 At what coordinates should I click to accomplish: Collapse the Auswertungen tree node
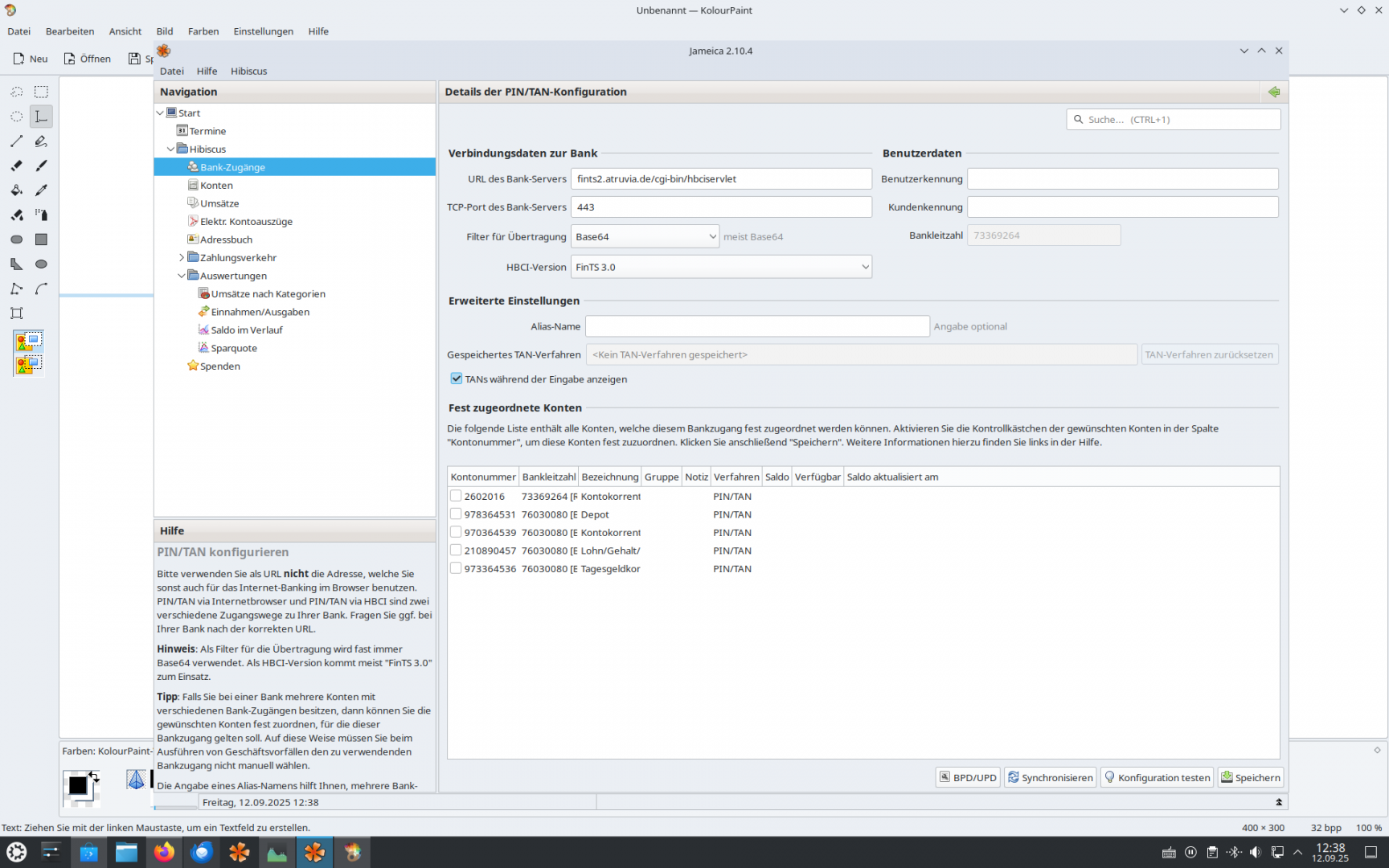[x=182, y=276]
